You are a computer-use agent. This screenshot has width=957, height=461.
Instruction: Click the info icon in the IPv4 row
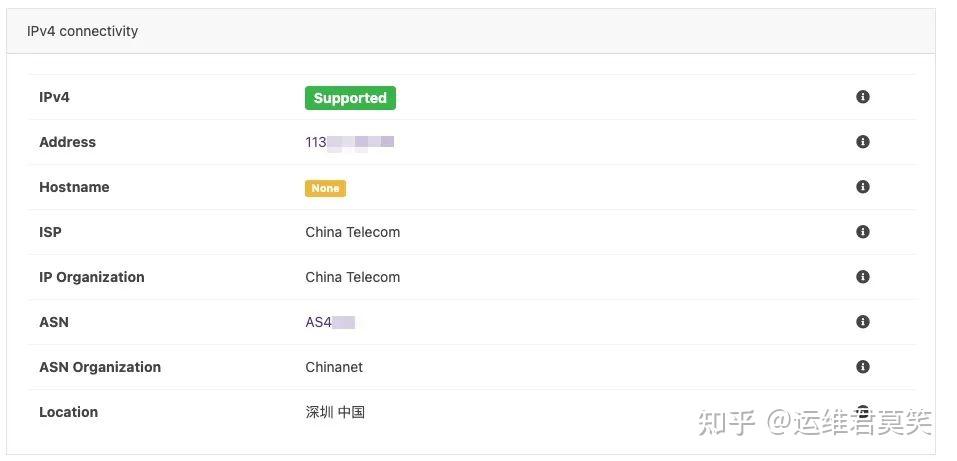(862, 97)
